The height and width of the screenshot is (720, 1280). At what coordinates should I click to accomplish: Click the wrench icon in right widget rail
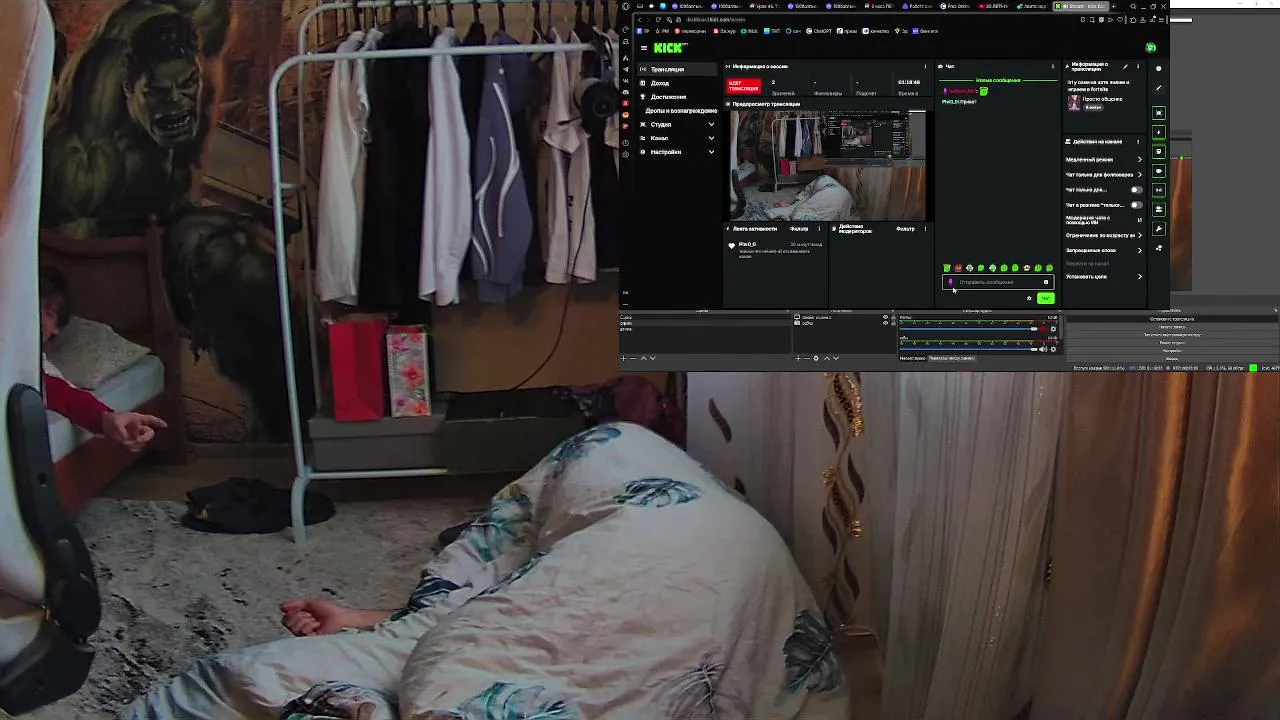1159,229
